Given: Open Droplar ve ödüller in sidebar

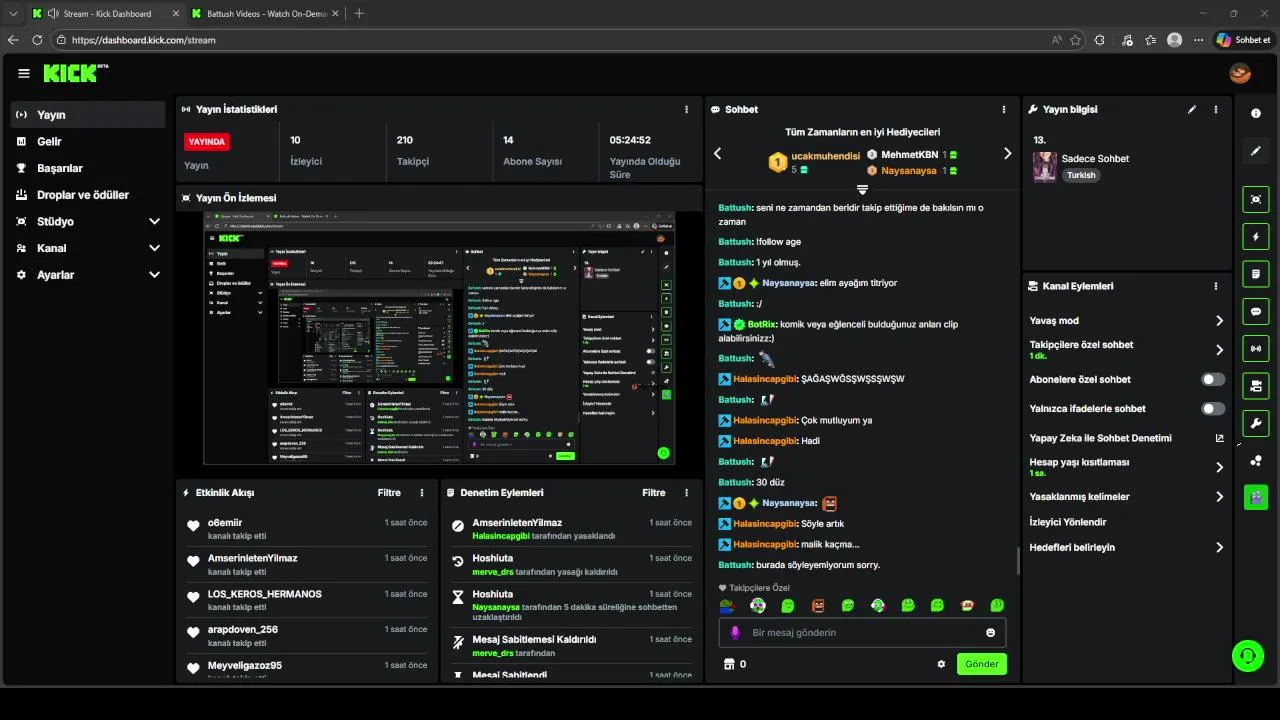Looking at the screenshot, I should tap(88, 195).
